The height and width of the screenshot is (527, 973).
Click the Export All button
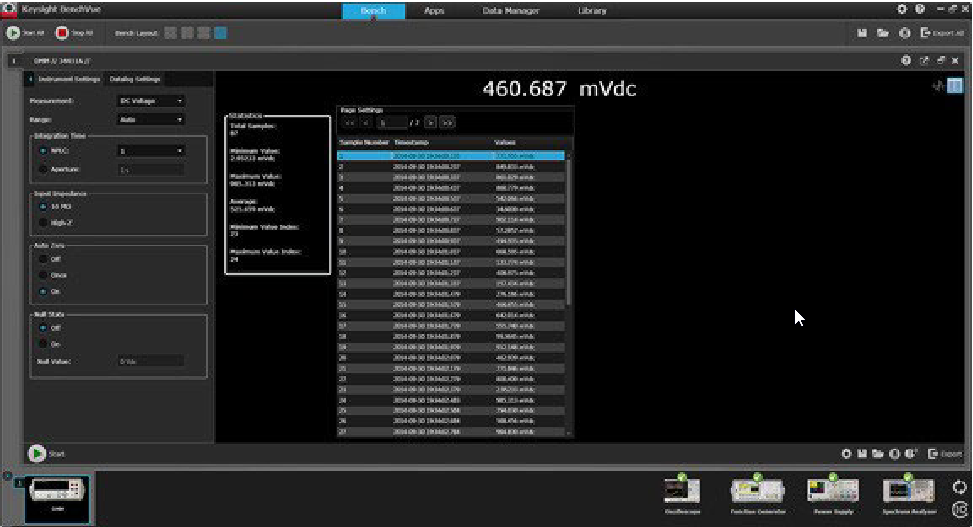tap(943, 33)
